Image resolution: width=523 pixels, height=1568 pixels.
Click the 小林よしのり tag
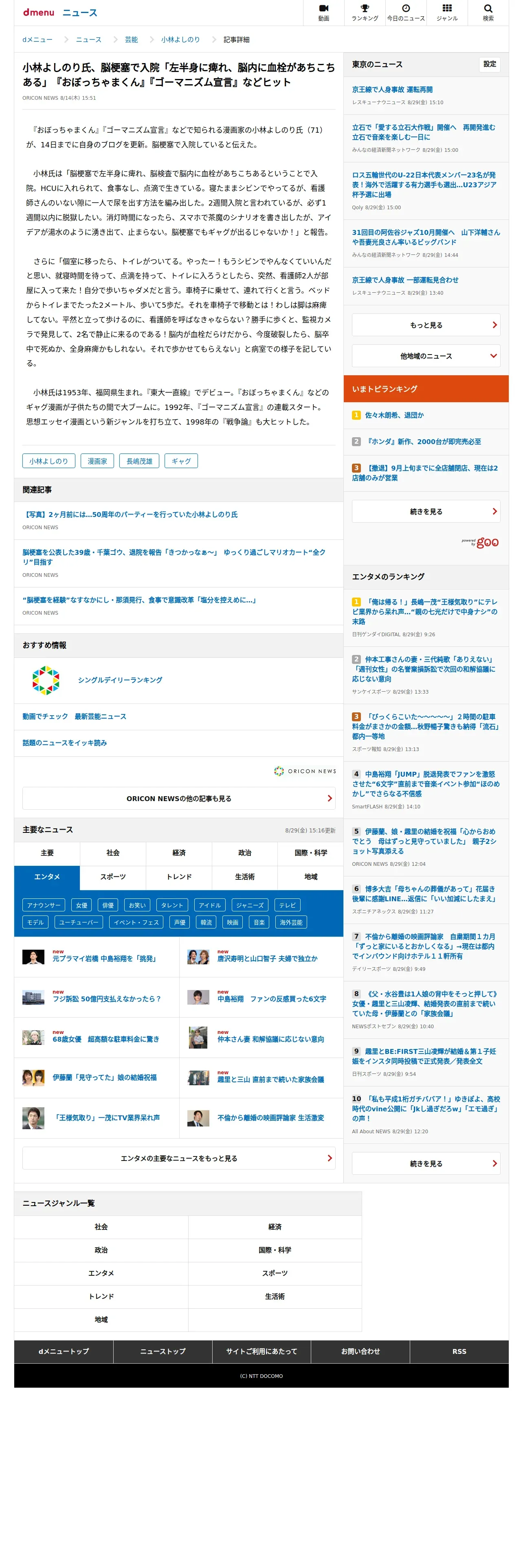49,461
